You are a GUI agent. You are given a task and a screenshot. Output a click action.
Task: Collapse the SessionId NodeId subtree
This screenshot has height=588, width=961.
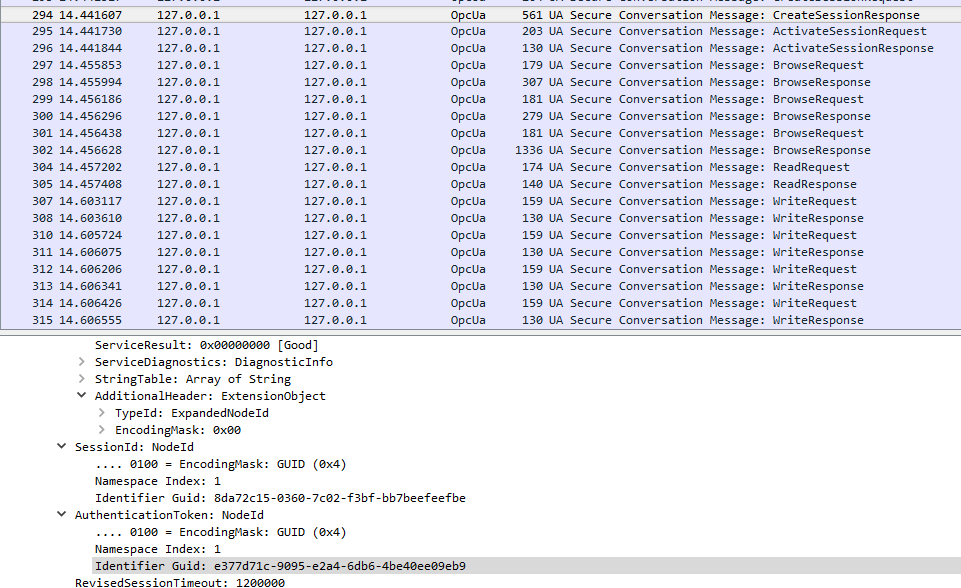tap(62, 446)
